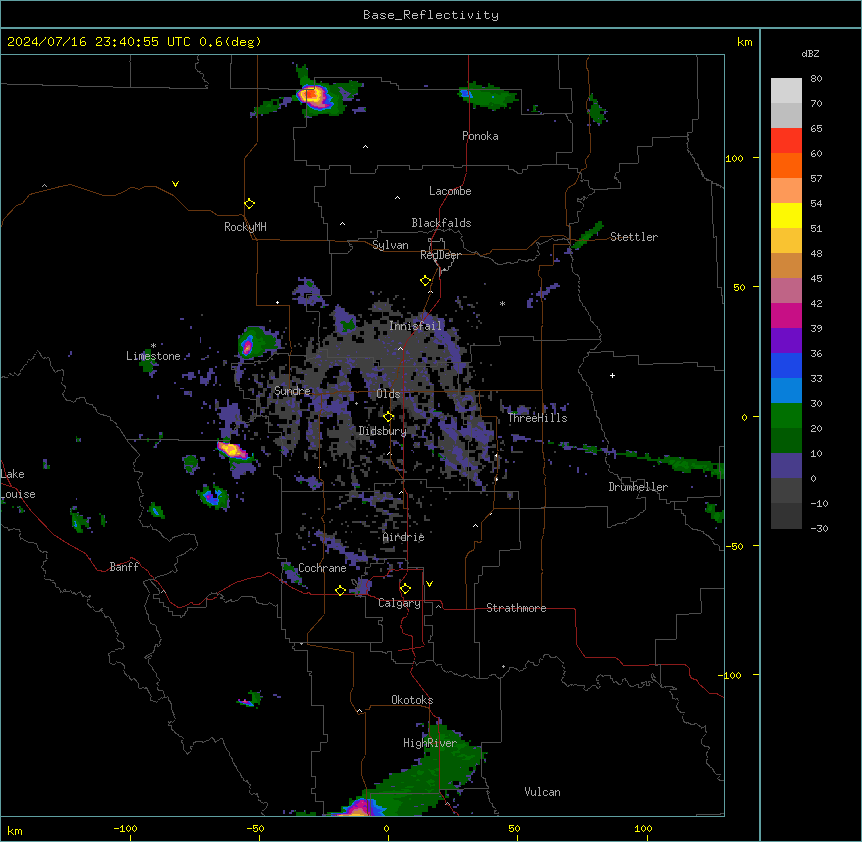Click the Strathmore town label
862x842 pixels.
[x=516, y=608]
